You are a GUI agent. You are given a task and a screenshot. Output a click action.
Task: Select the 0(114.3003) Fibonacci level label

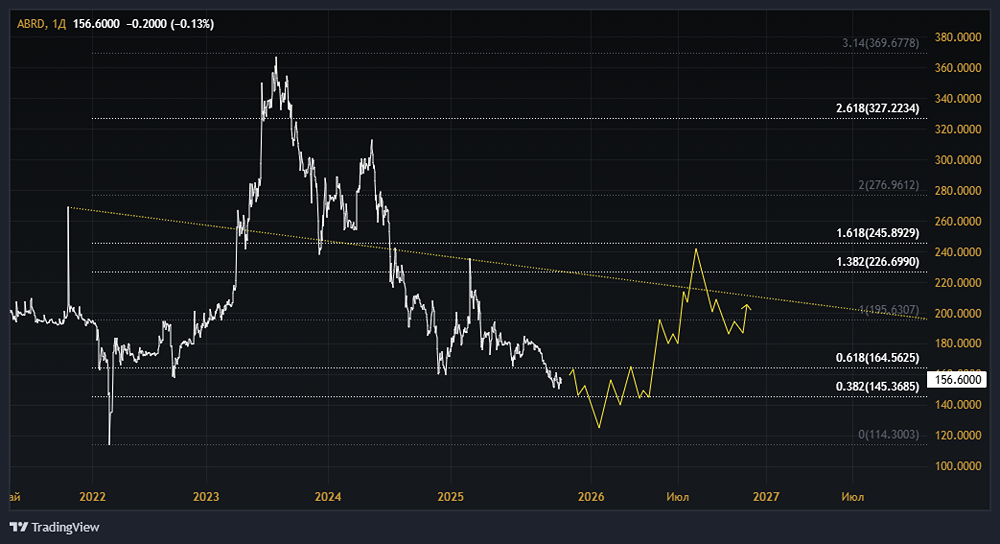[x=889, y=434]
